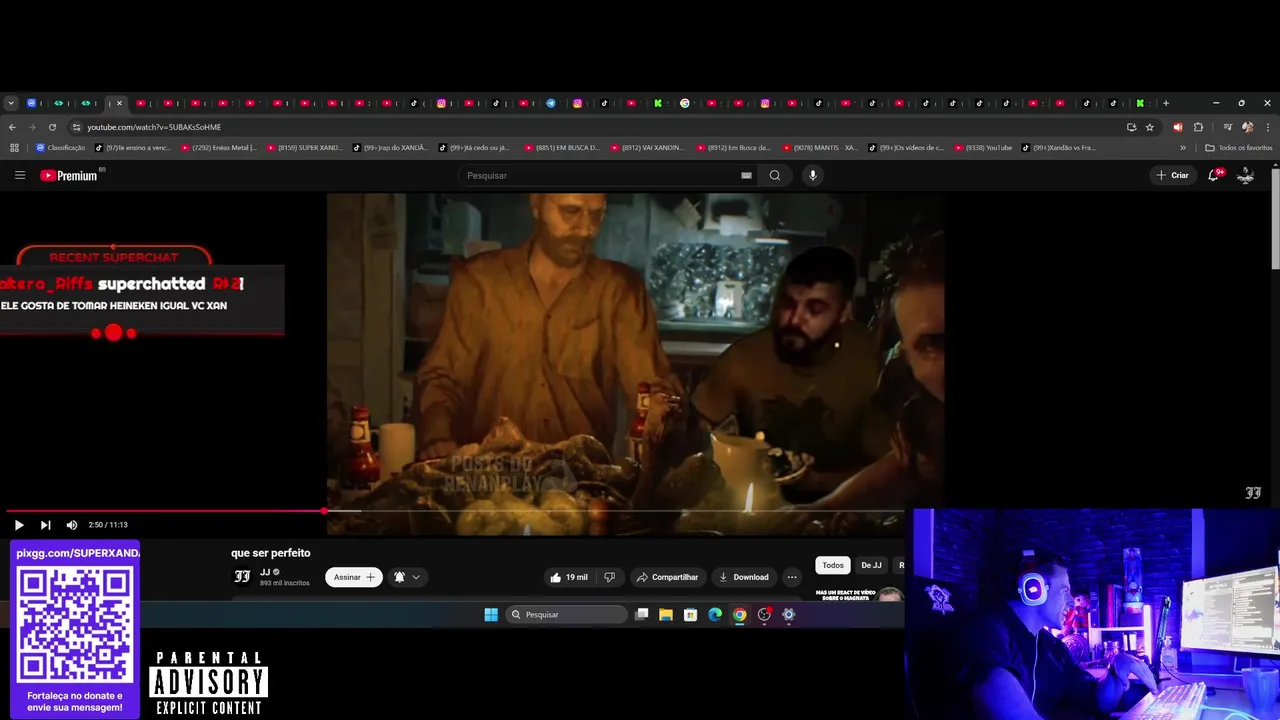Switch to the Telegram tab
This screenshot has width=1280, height=720.
point(551,103)
